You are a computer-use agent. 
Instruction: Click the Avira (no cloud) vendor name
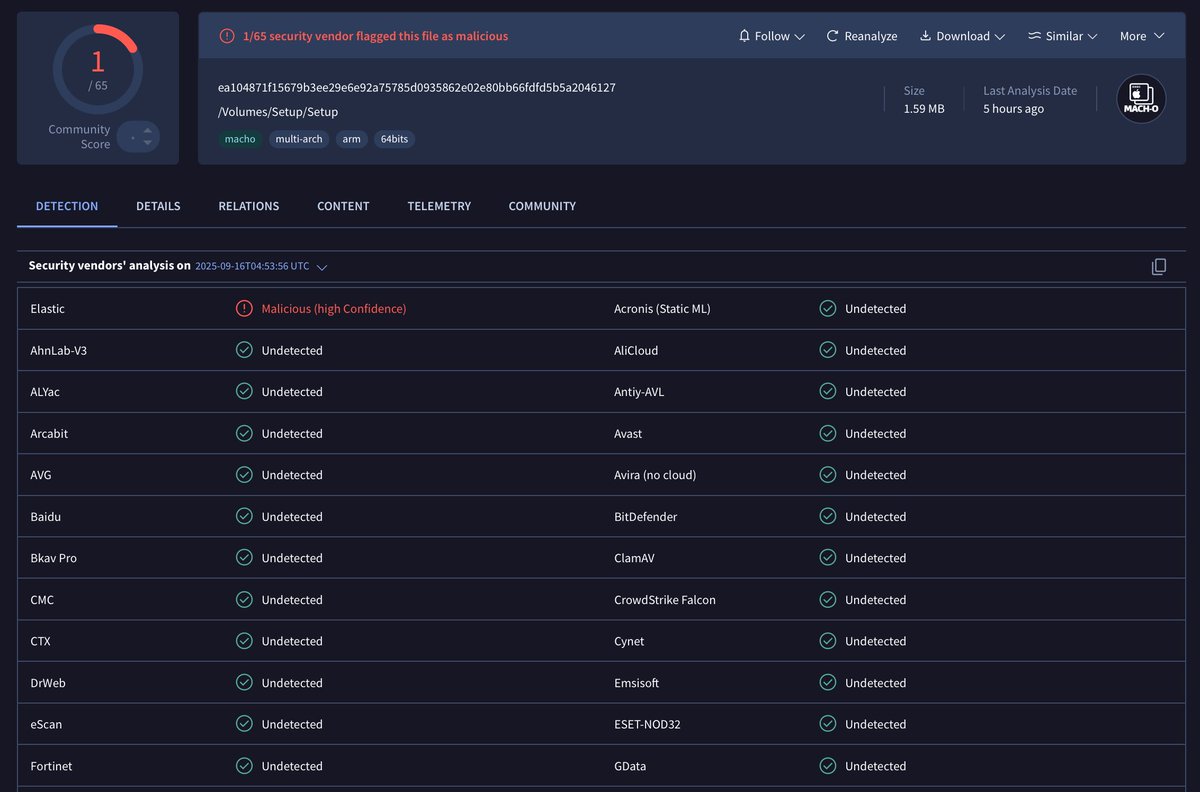coord(655,475)
